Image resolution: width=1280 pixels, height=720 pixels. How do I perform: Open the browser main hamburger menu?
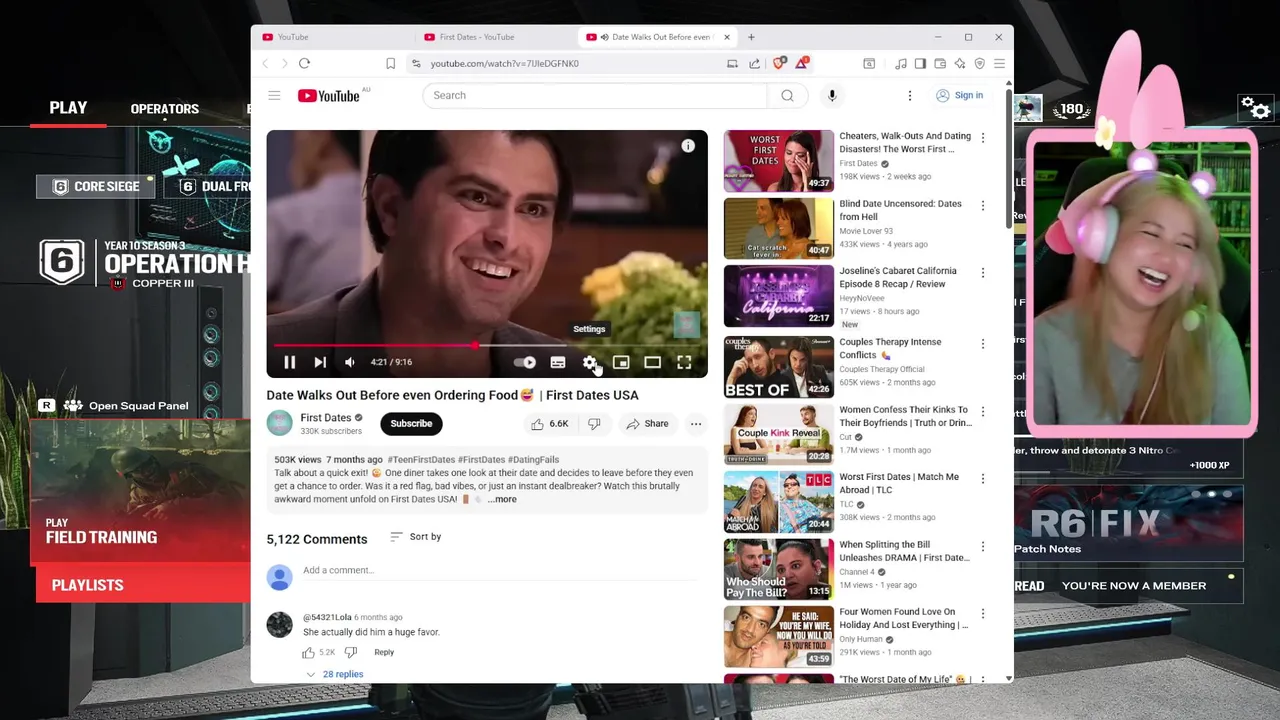click(999, 63)
